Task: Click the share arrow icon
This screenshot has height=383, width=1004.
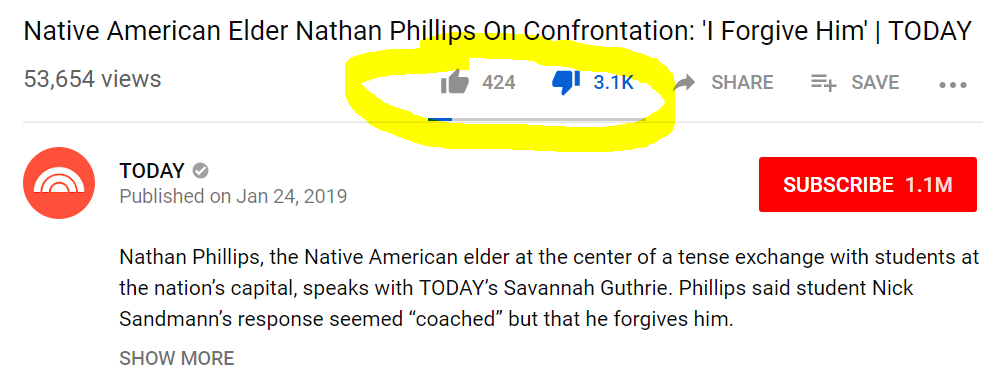Action: click(685, 82)
